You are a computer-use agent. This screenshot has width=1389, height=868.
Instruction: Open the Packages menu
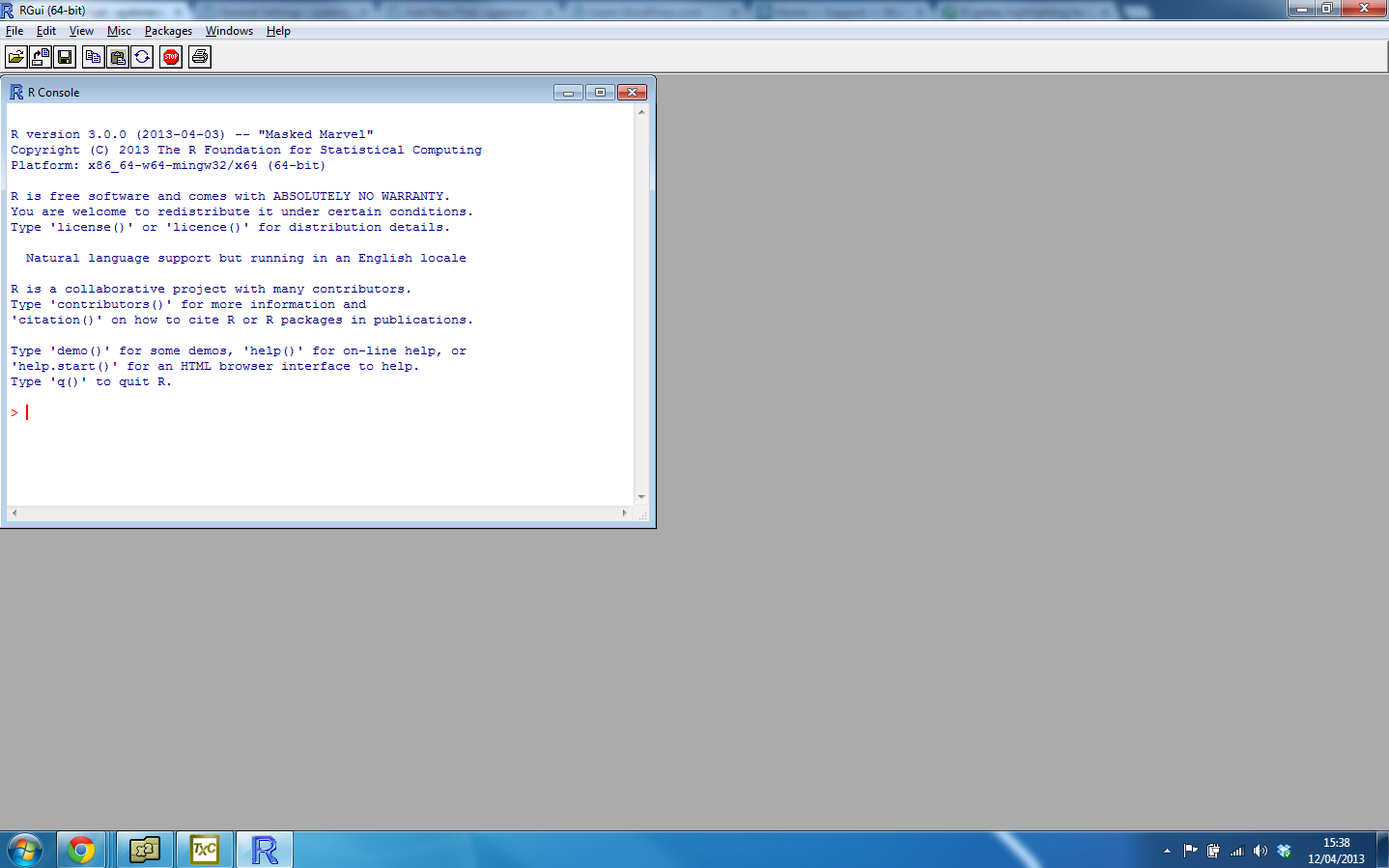click(x=168, y=31)
